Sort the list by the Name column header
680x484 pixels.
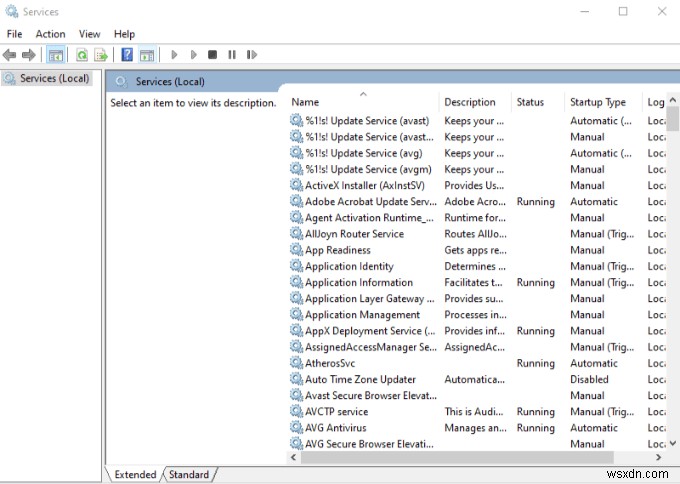305,102
